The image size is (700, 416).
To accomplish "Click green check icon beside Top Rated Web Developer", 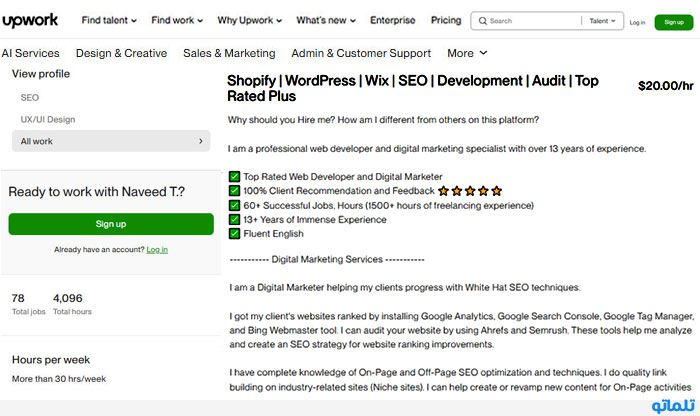I will click(x=234, y=176).
